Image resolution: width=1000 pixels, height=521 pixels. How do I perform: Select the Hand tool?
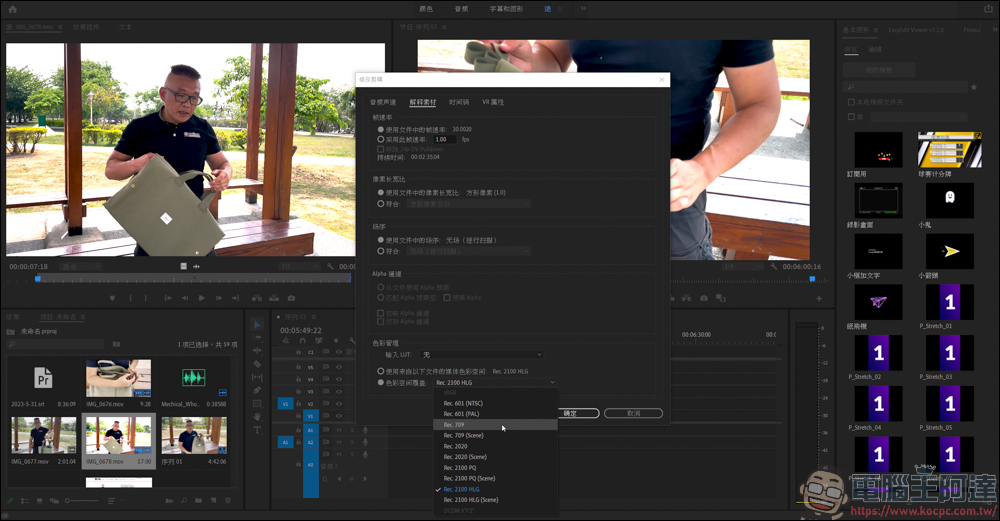click(257, 416)
